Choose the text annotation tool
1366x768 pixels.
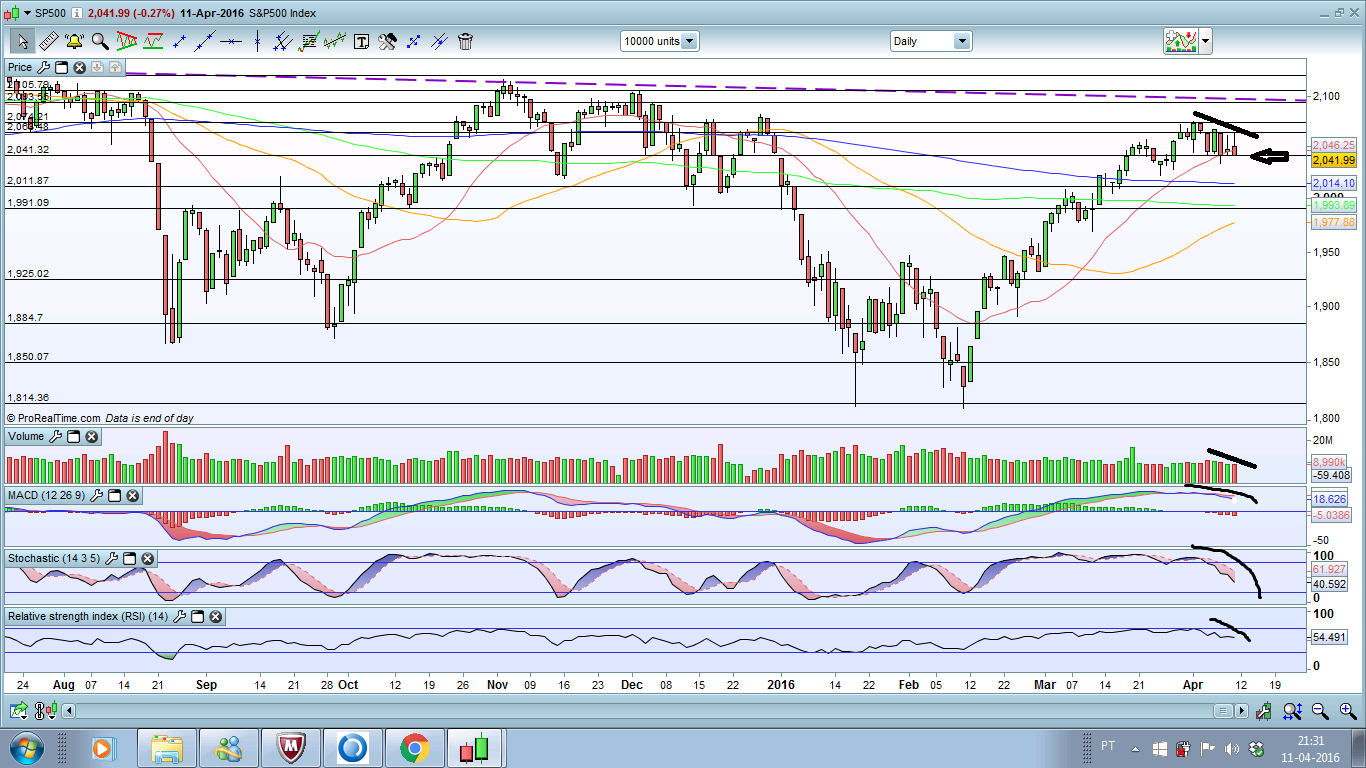click(361, 41)
